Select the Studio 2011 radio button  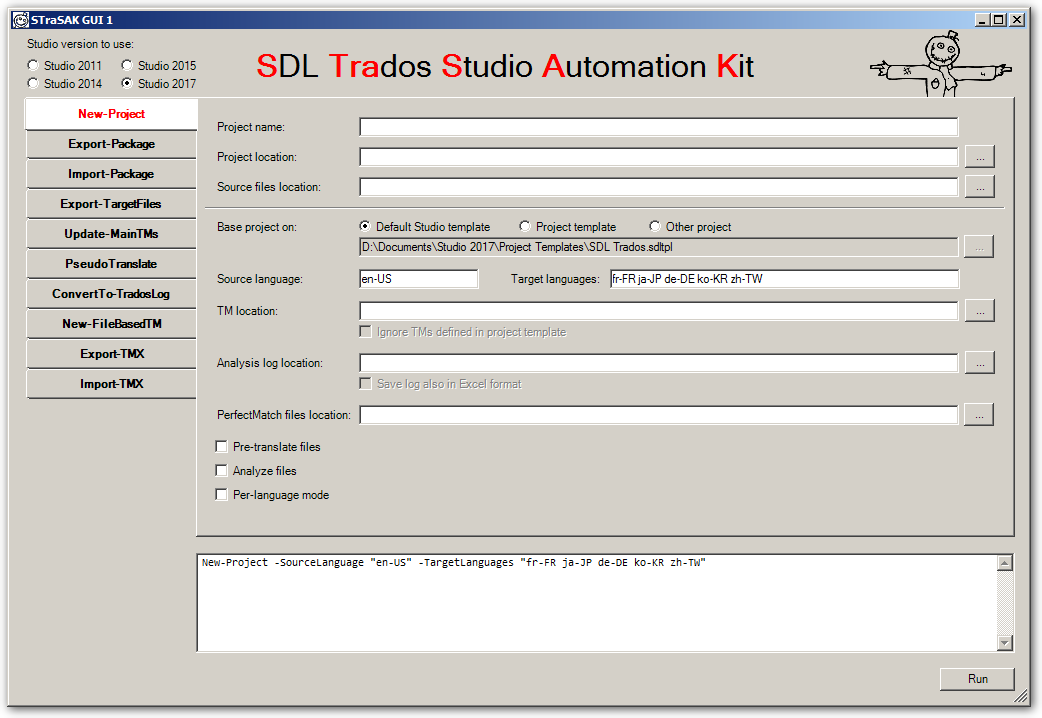(33, 65)
